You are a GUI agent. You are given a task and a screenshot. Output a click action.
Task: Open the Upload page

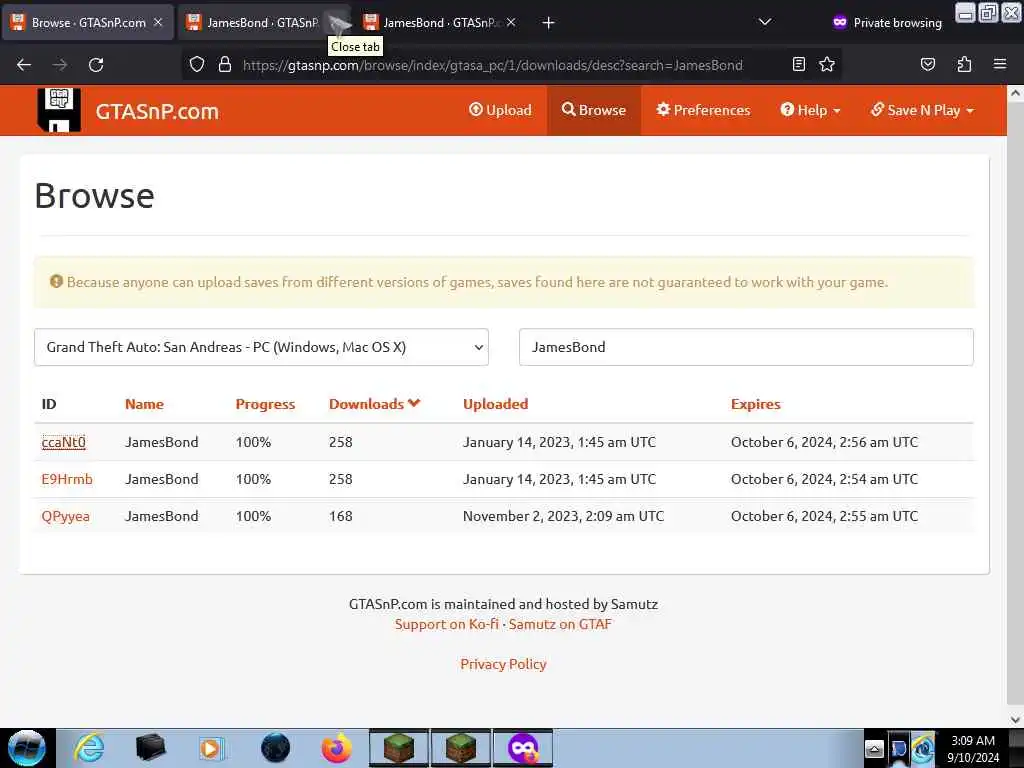click(500, 110)
